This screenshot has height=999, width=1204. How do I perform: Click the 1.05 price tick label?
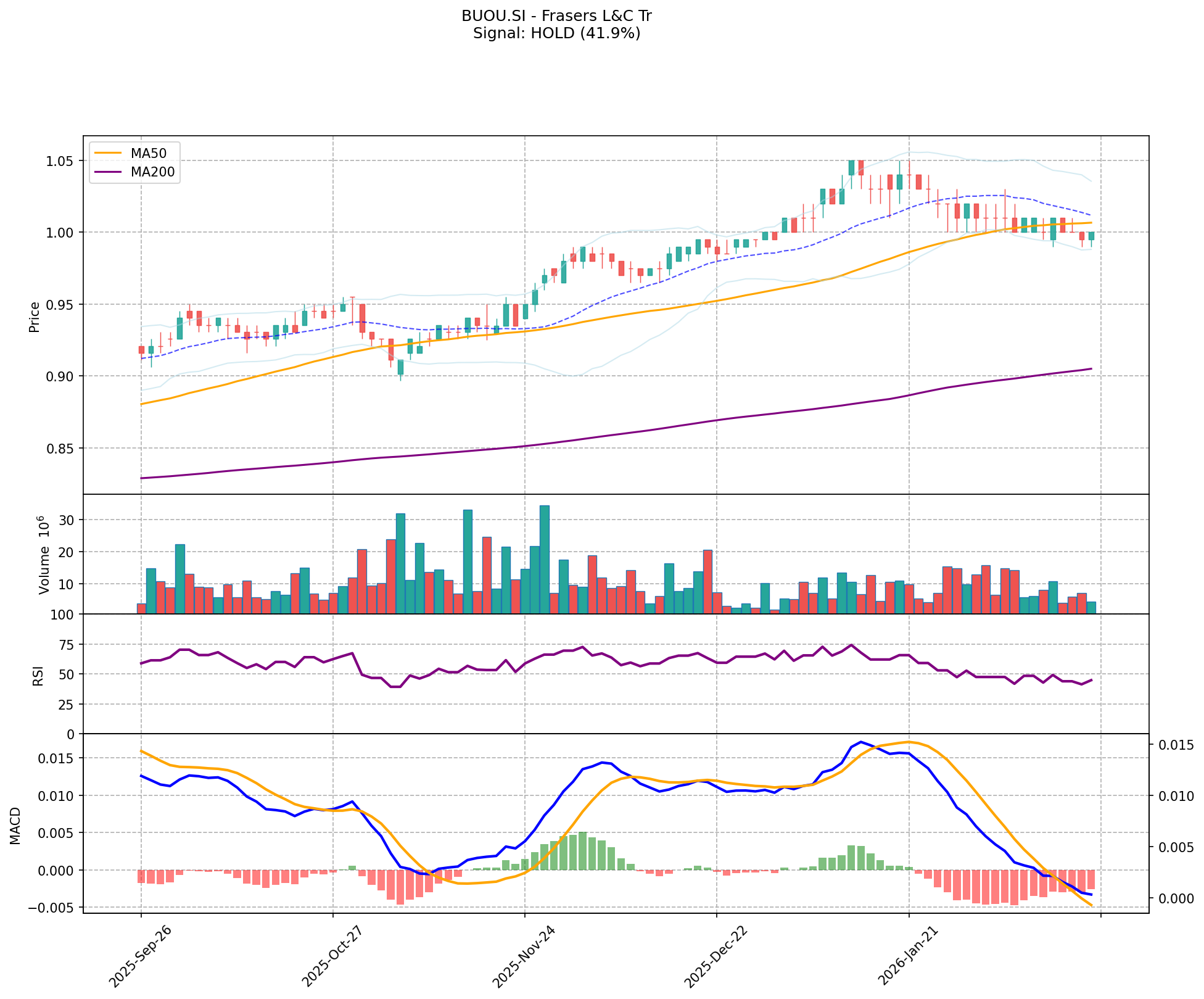pos(60,161)
